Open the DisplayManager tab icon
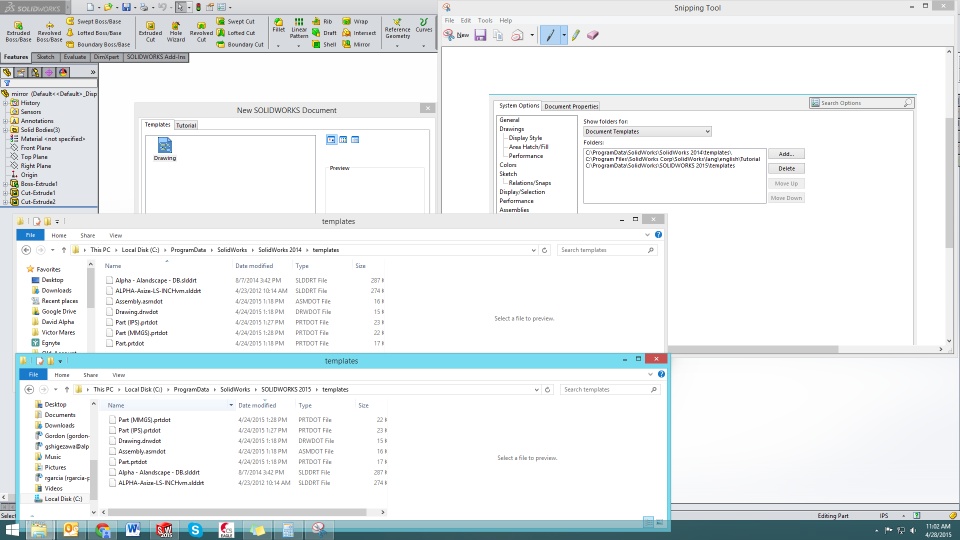This screenshot has height=540, width=960. click(x=62, y=72)
